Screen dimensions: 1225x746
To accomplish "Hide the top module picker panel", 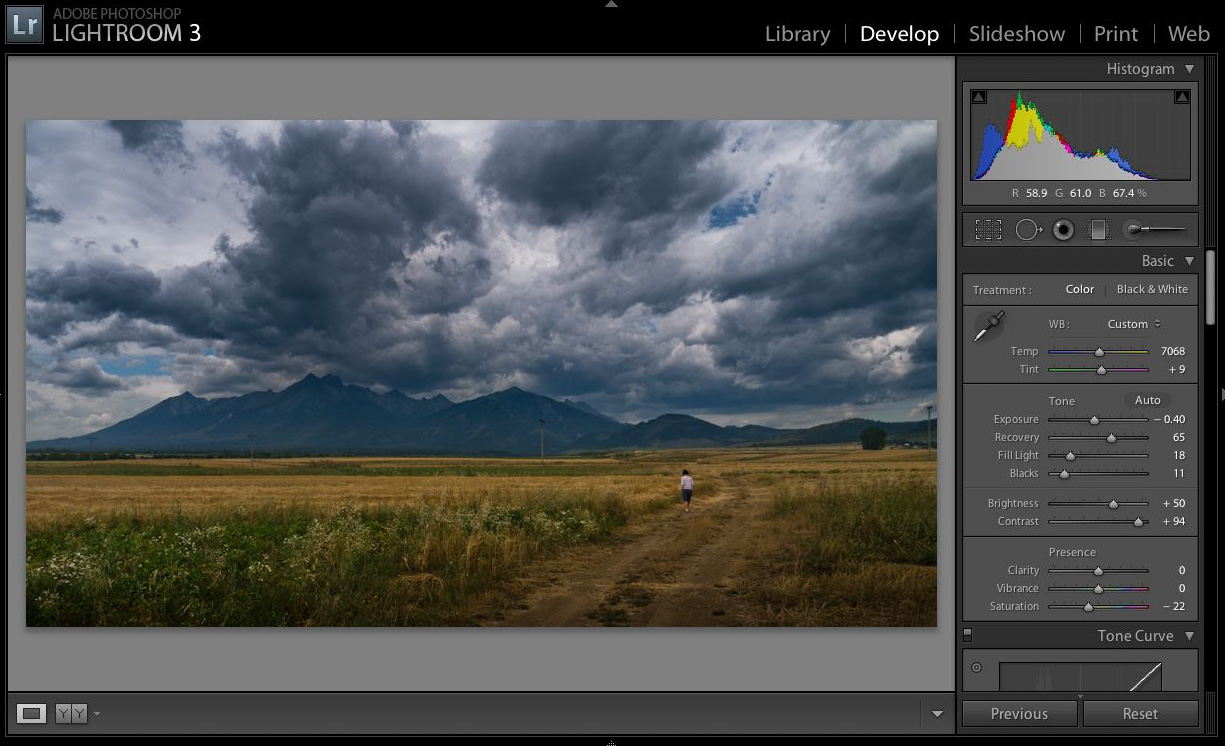I will tap(612, 4).
